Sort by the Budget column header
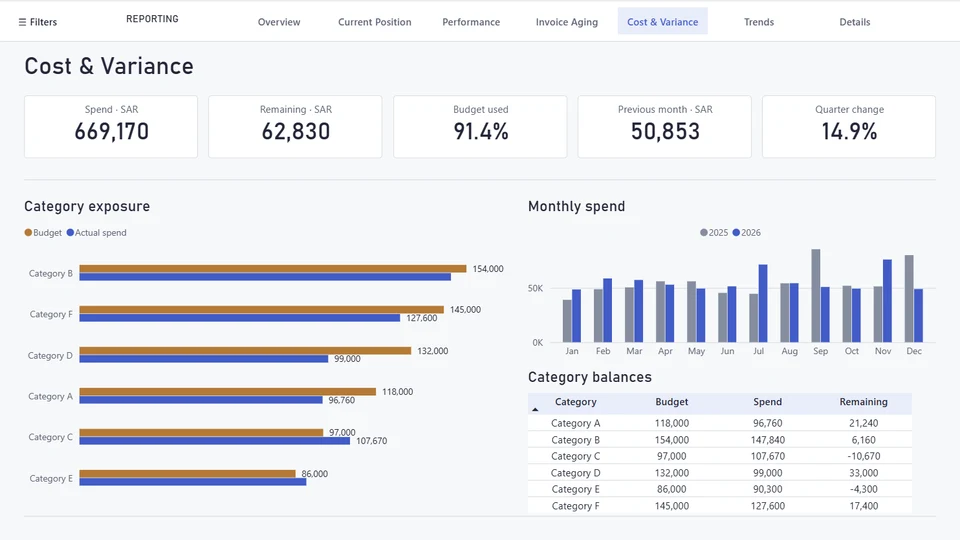 click(x=672, y=402)
